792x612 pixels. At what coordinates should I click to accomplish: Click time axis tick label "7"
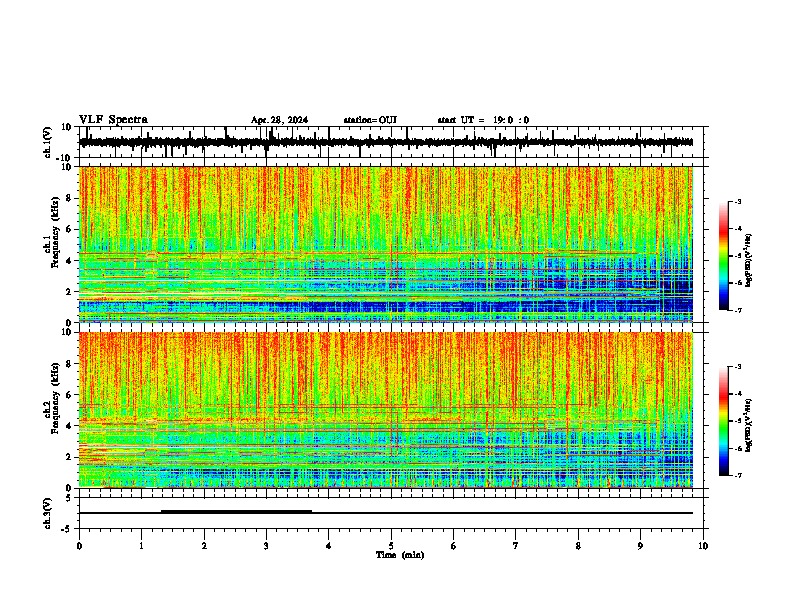pos(516,546)
